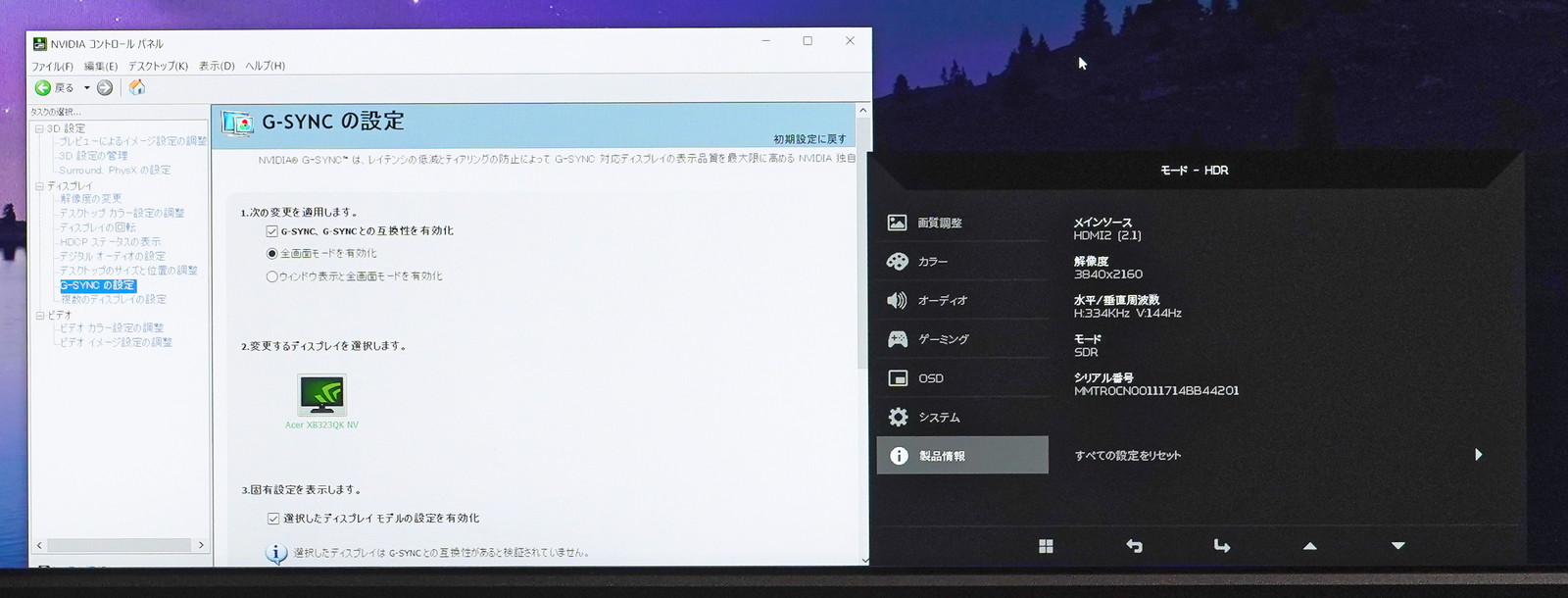Click the task tree horizontal scrollbar thumb
The width and height of the screenshot is (1568, 598).
point(120,545)
